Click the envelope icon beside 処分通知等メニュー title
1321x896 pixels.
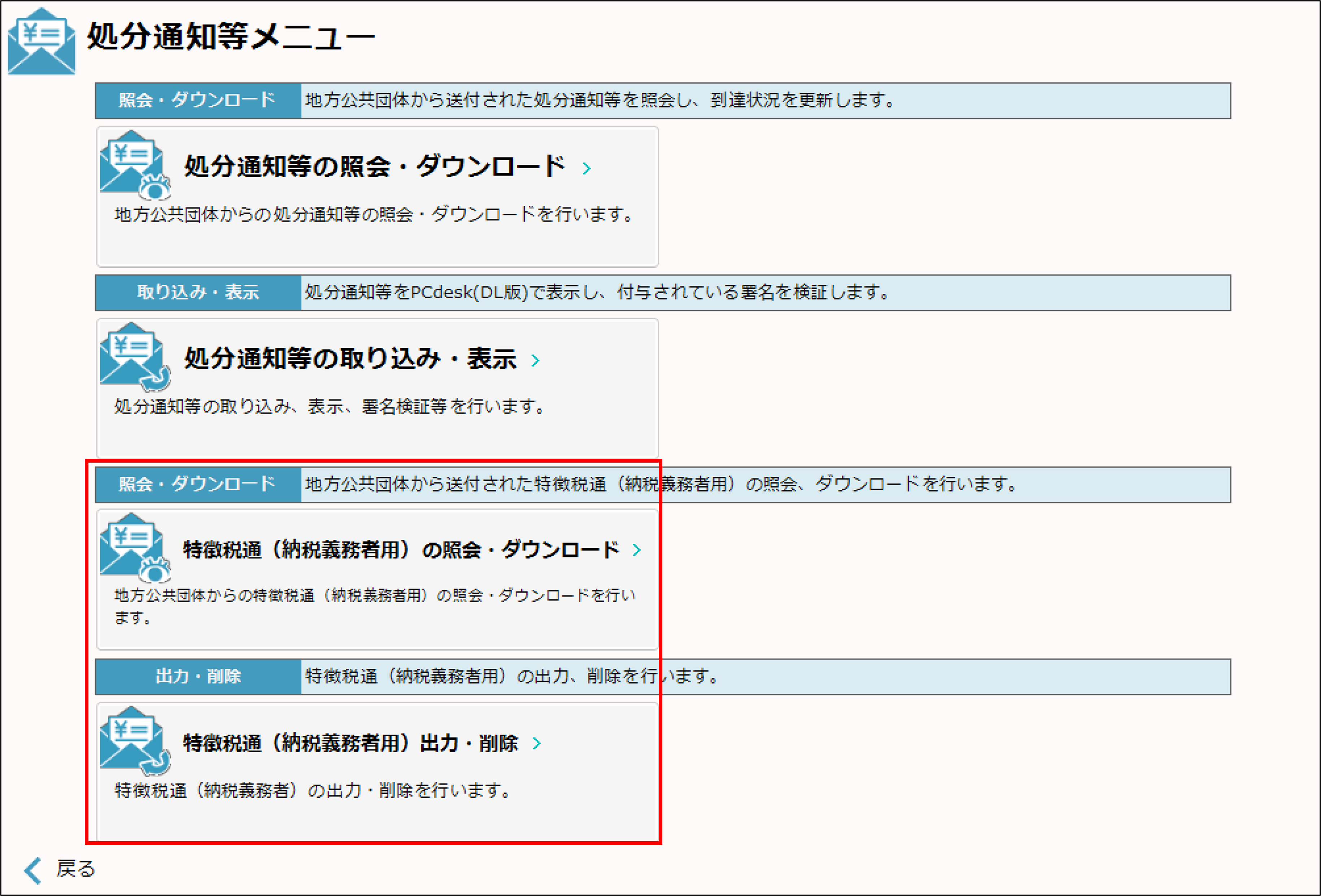(42, 41)
